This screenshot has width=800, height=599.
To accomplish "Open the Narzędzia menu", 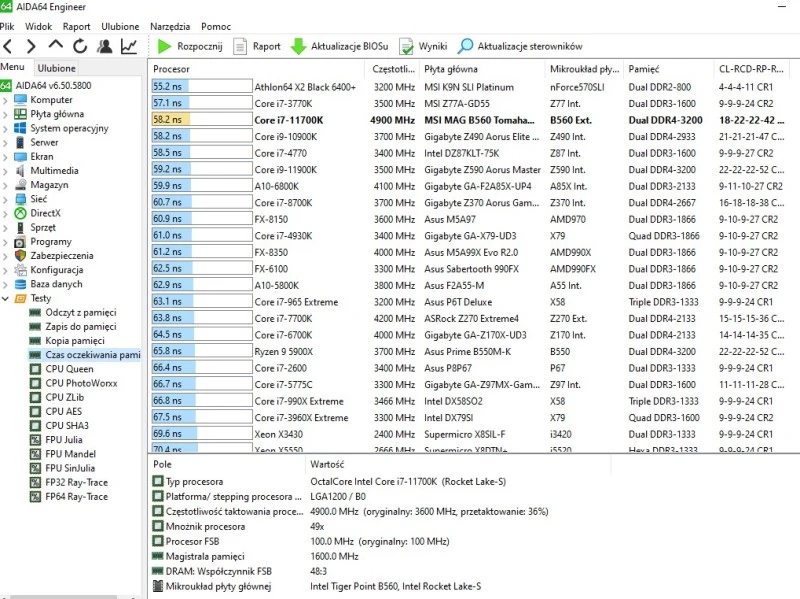I will coord(170,26).
